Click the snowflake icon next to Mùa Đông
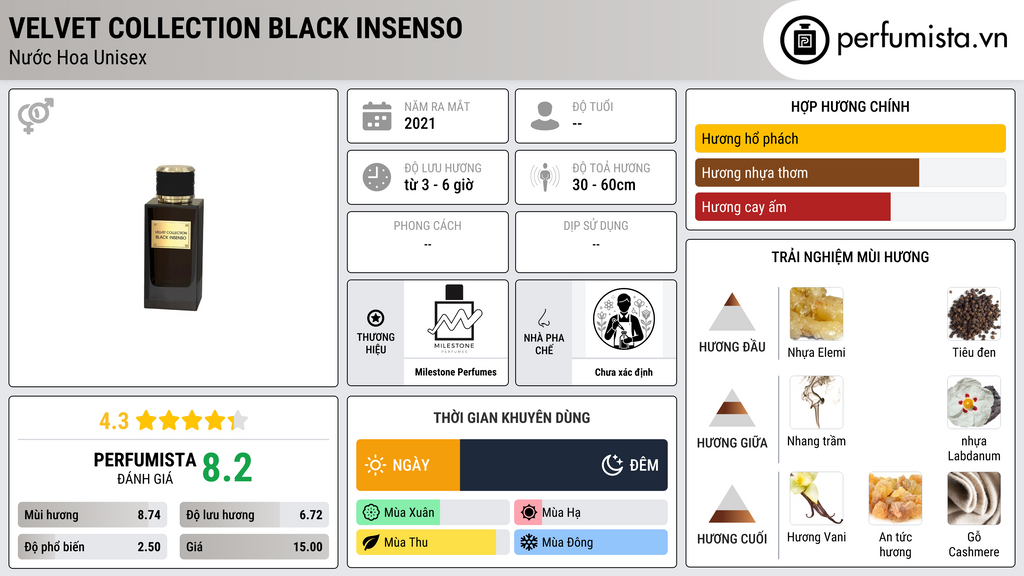 click(x=529, y=543)
